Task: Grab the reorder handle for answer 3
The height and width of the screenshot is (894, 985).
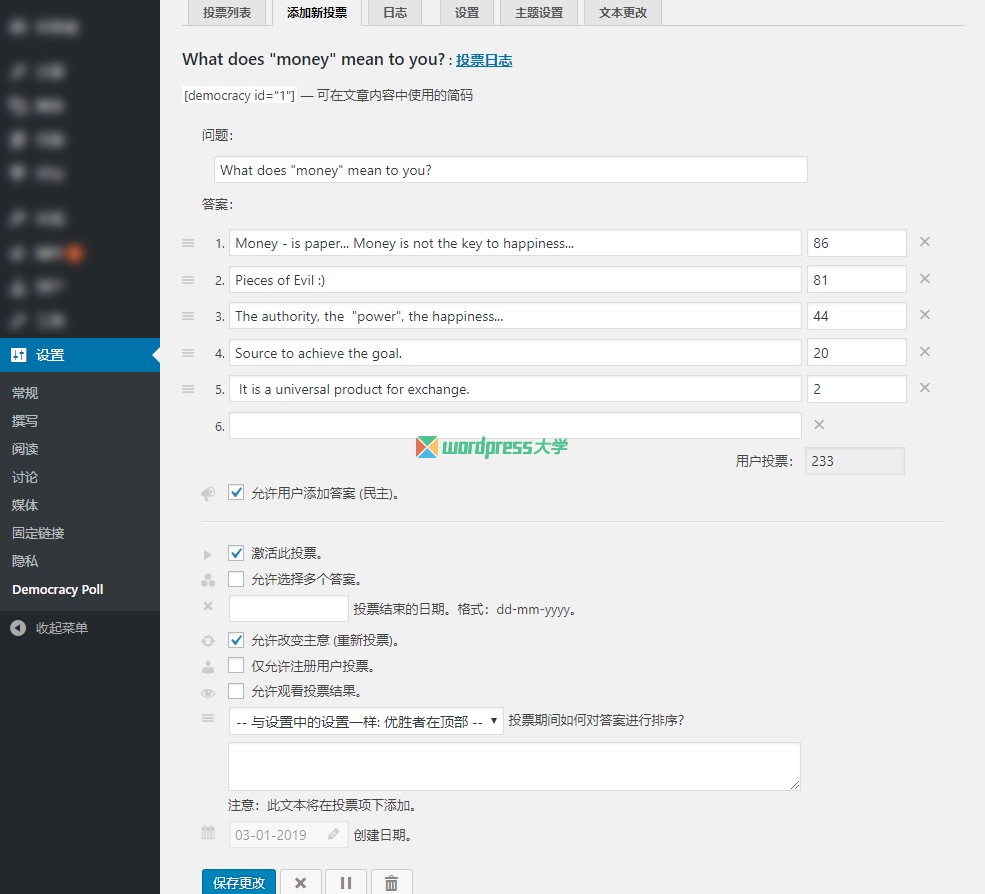Action: tap(188, 316)
